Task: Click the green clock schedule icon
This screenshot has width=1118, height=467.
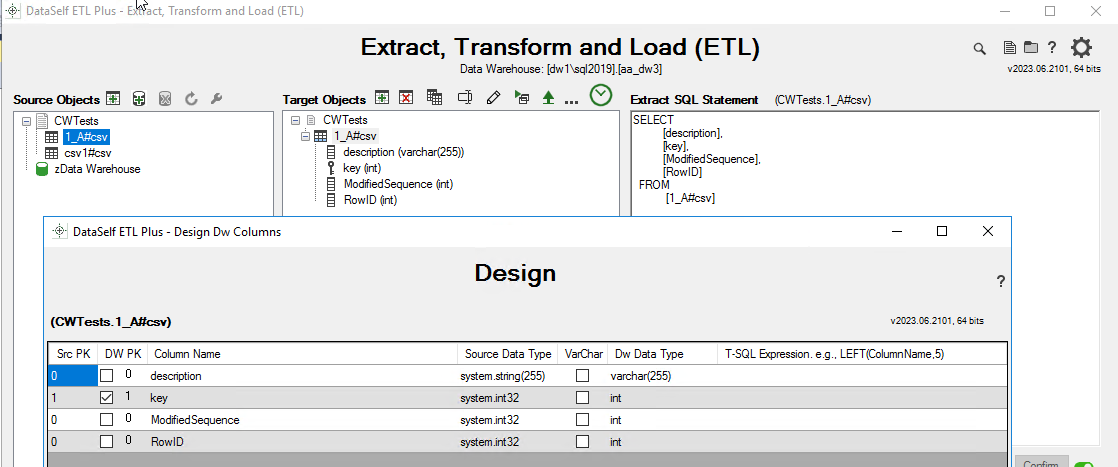Action: click(601, 95)
